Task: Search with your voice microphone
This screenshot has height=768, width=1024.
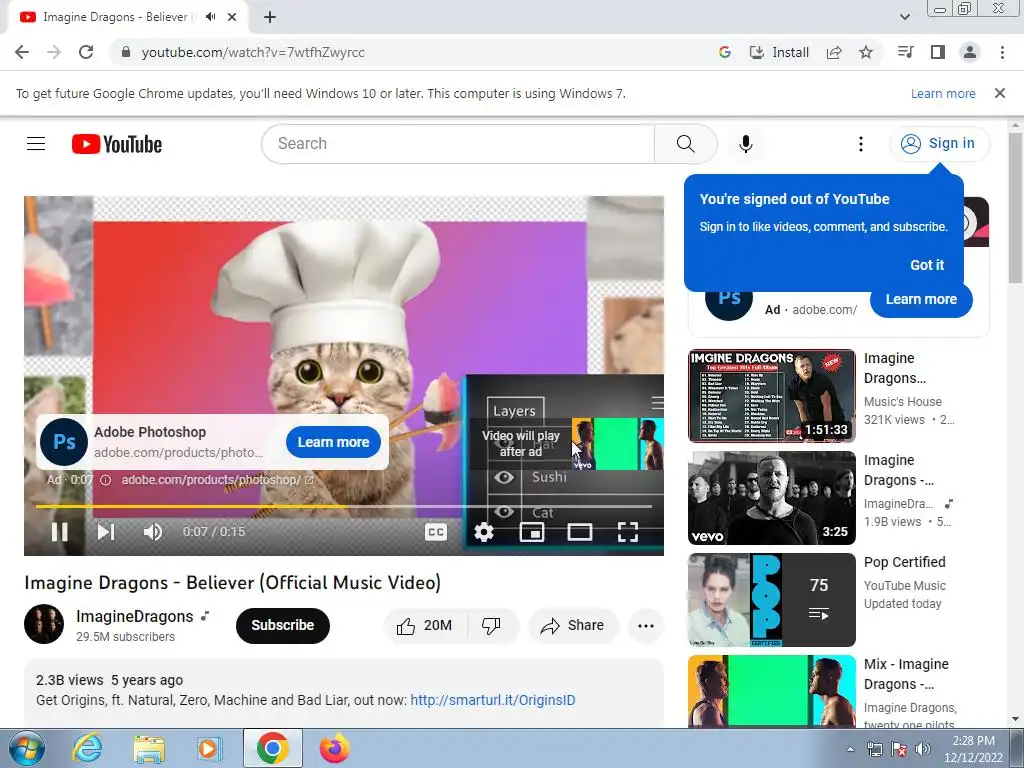Action: pyautogui.click(x=746, y=144)
